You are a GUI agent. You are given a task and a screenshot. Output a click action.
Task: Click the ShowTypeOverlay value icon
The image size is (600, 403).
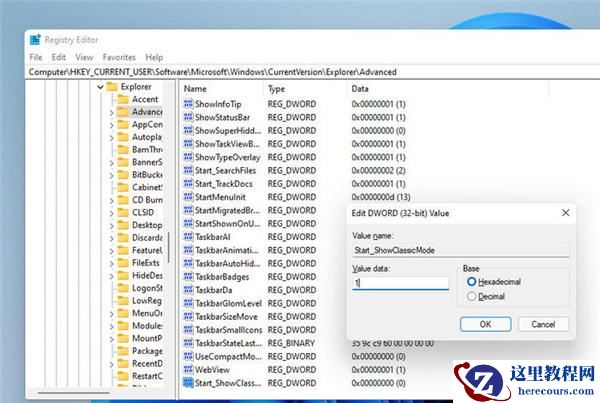point(188,157)
